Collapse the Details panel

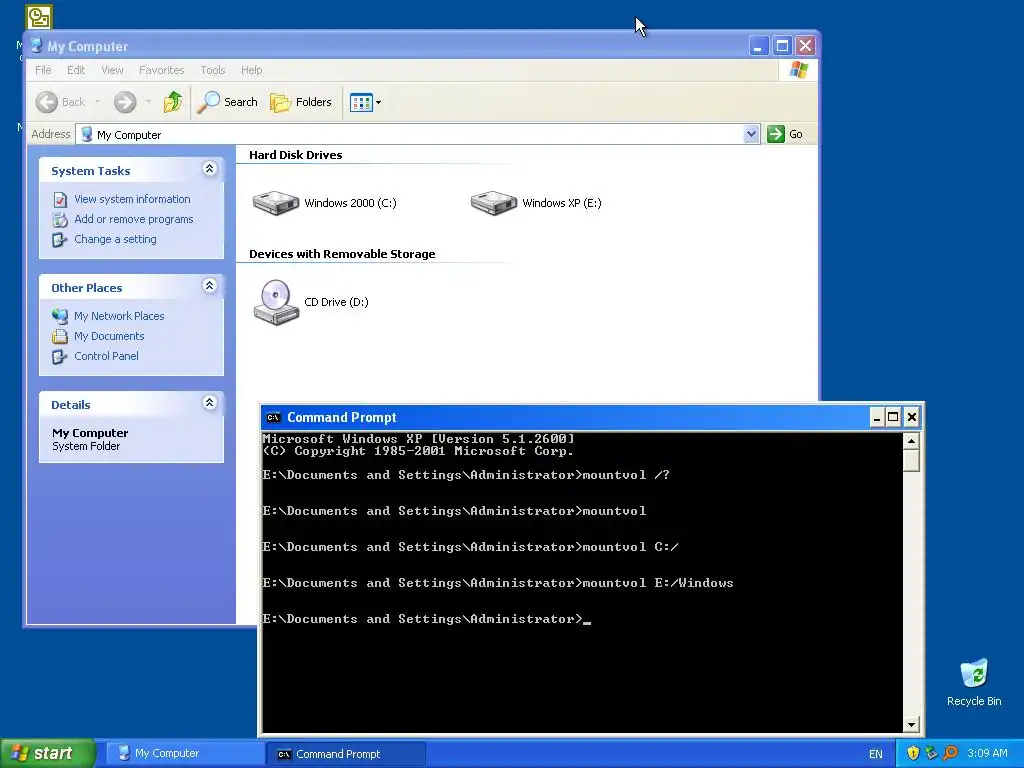coord(209,403)
